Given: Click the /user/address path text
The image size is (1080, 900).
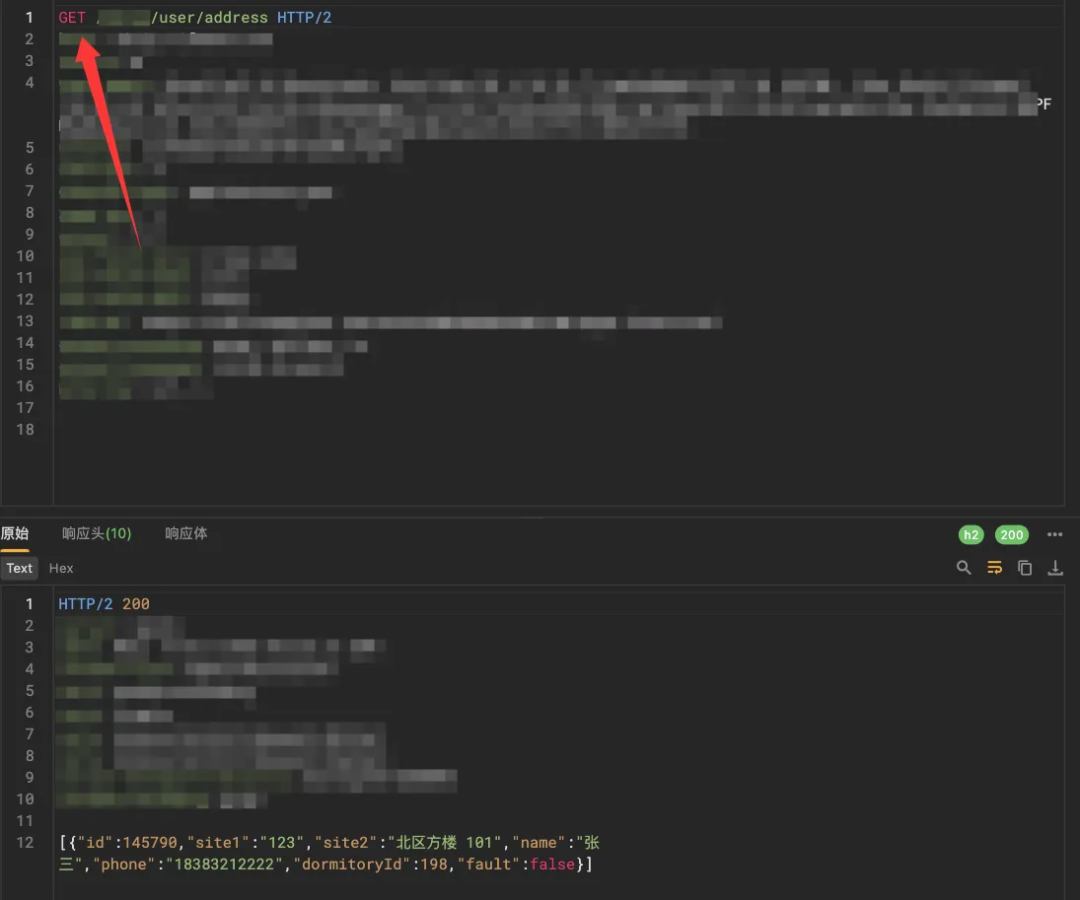Looking at the screenshot, I should tap(209, 18).
